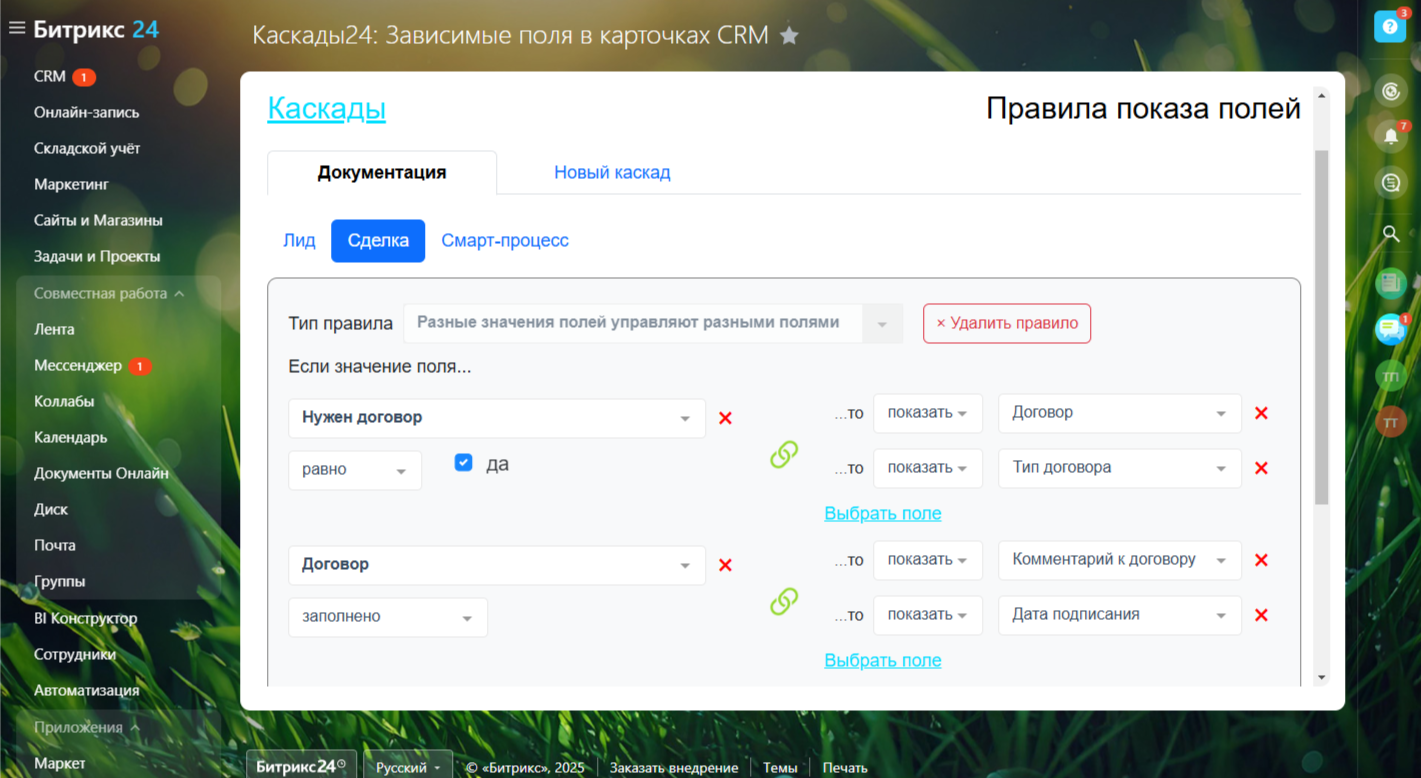Remove the 'Договор' condition field (left column)
Screen dimensions: 1421x778
point(726,565)
